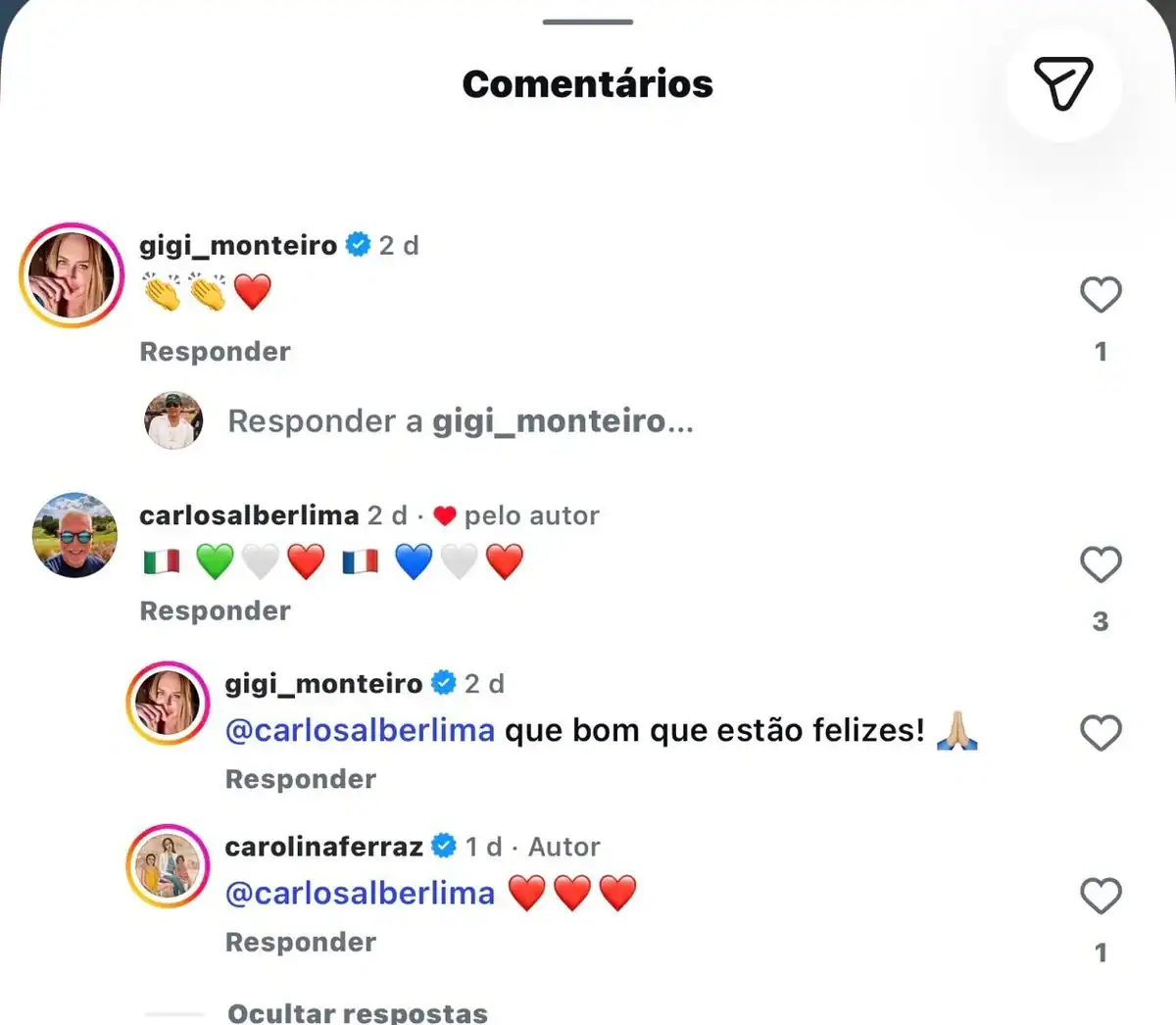The image size is (1176, 1025).
Task: Open carolinaferraz's profile avatar
Action: (168, 866)
